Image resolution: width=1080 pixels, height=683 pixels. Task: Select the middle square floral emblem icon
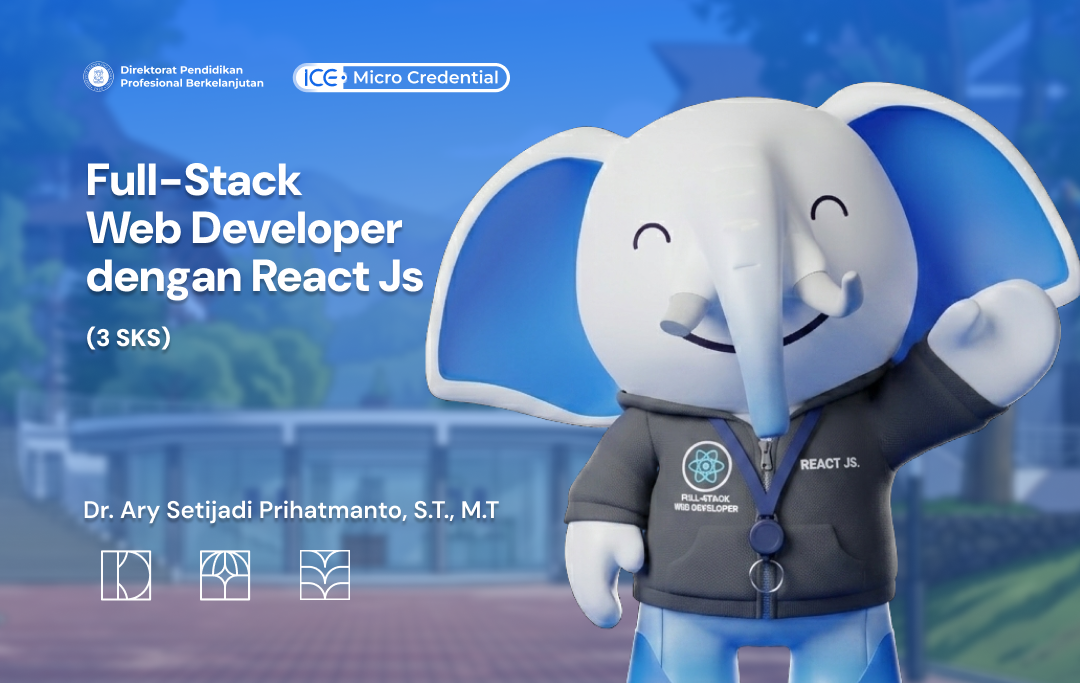coord(225,575)
